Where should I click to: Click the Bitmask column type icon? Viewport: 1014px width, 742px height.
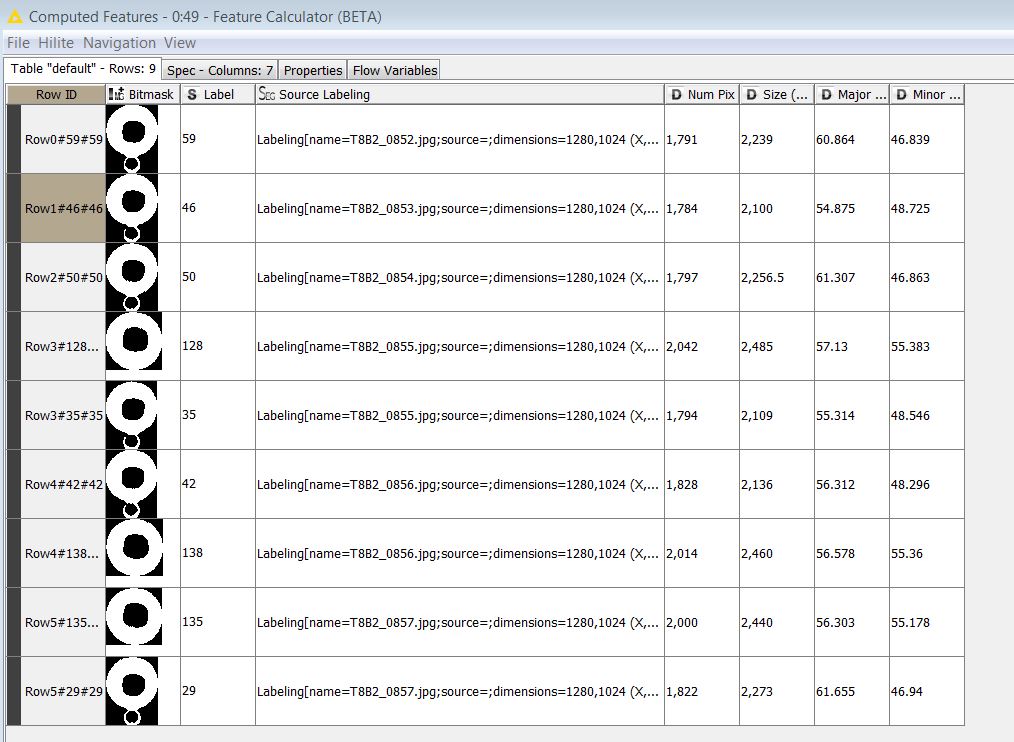point(116,94)
